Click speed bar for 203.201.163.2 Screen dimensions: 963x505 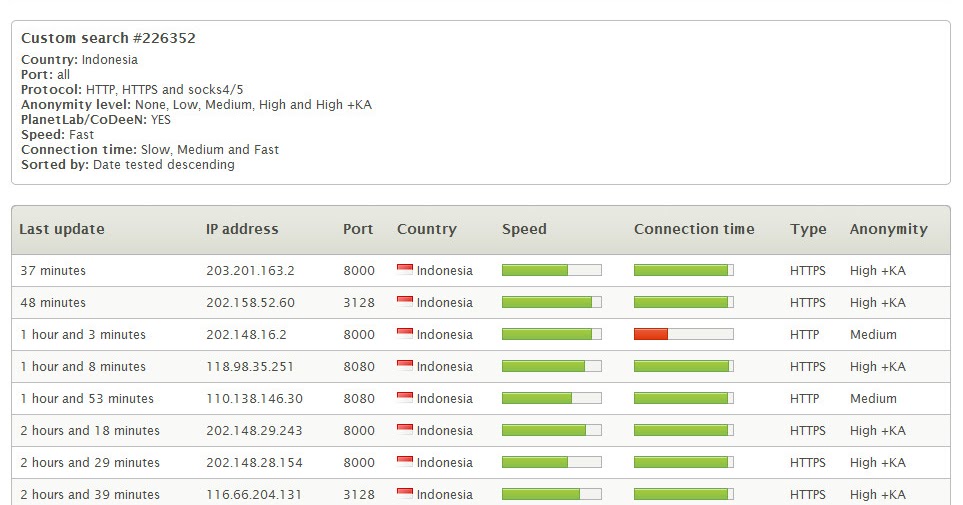(x=552, y=270)
